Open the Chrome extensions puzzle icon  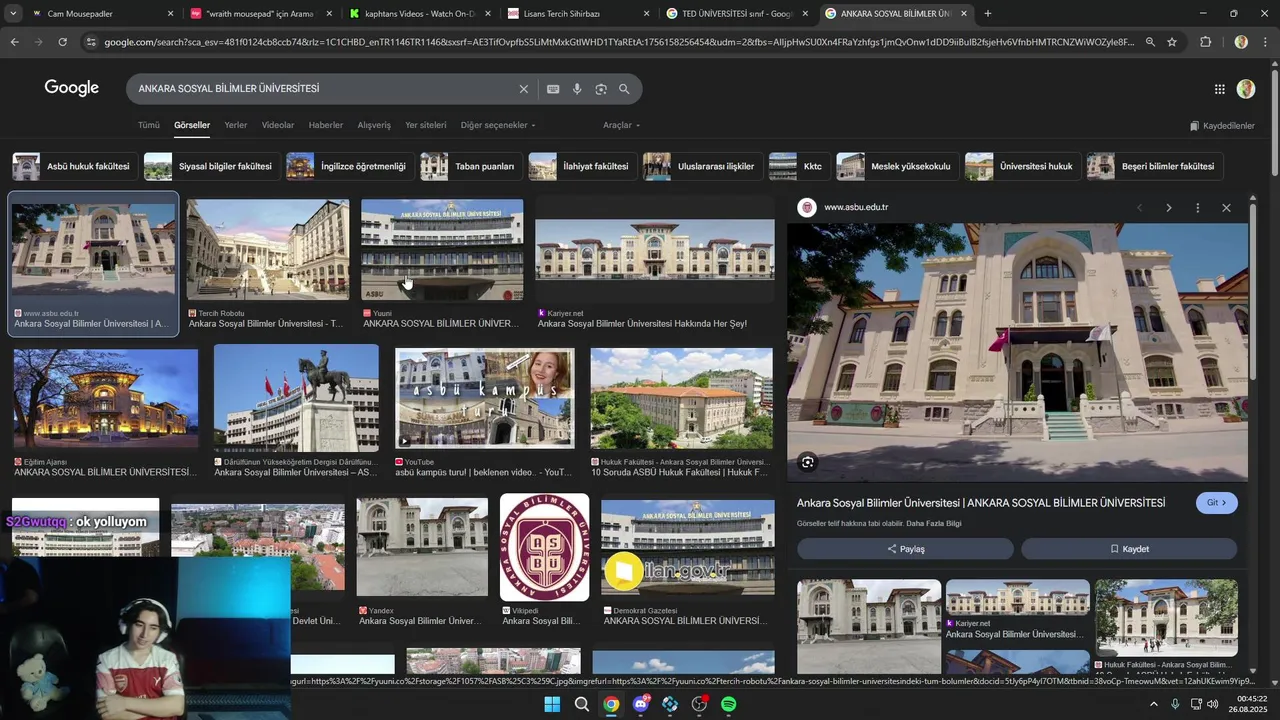(x=1205, y=42)
